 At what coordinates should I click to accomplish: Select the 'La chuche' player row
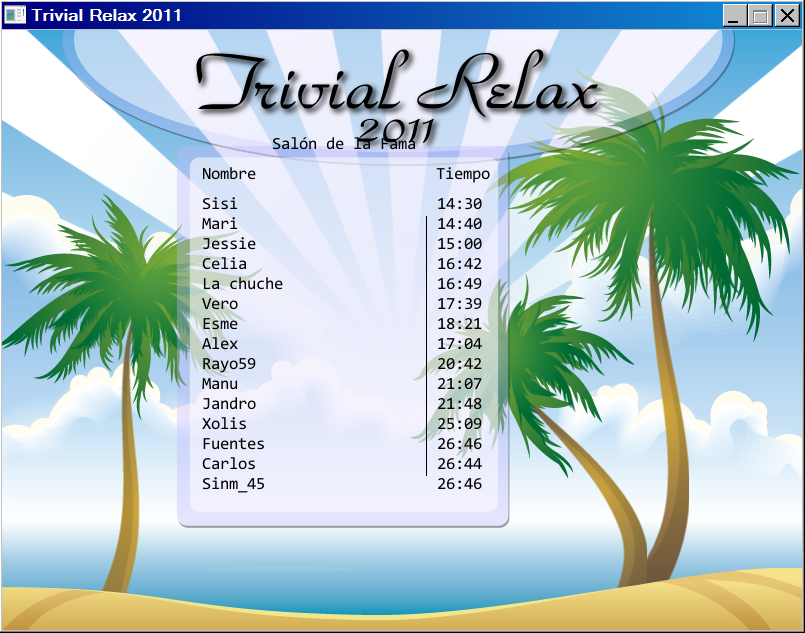point(242,284)
